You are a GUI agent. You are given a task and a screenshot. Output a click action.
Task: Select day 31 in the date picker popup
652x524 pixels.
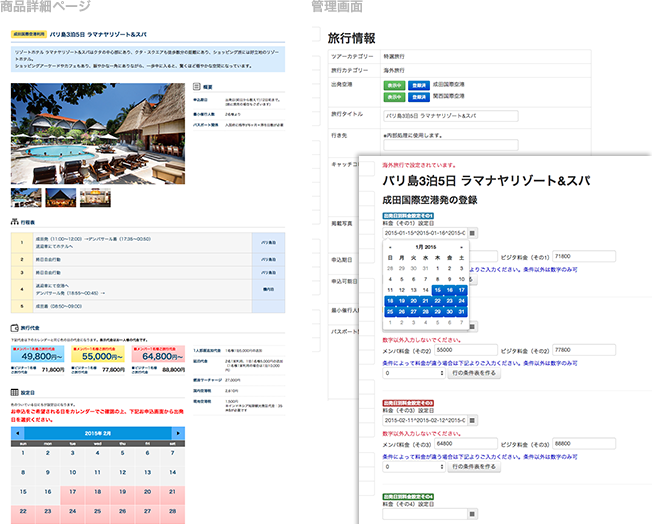click(x=462, y=311)
